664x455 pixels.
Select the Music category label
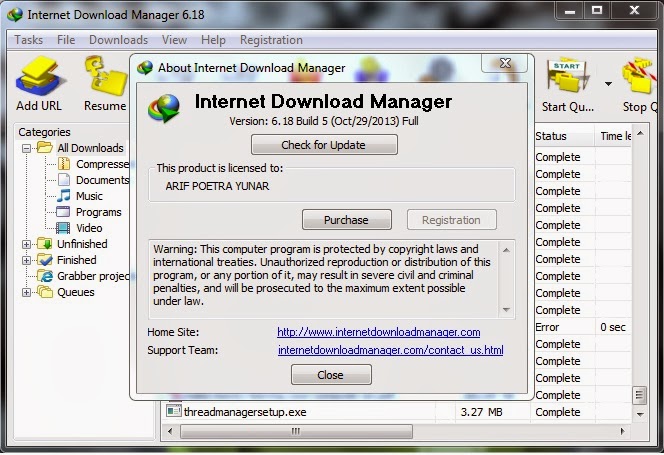pyautogui.click(x=89, y=196)
